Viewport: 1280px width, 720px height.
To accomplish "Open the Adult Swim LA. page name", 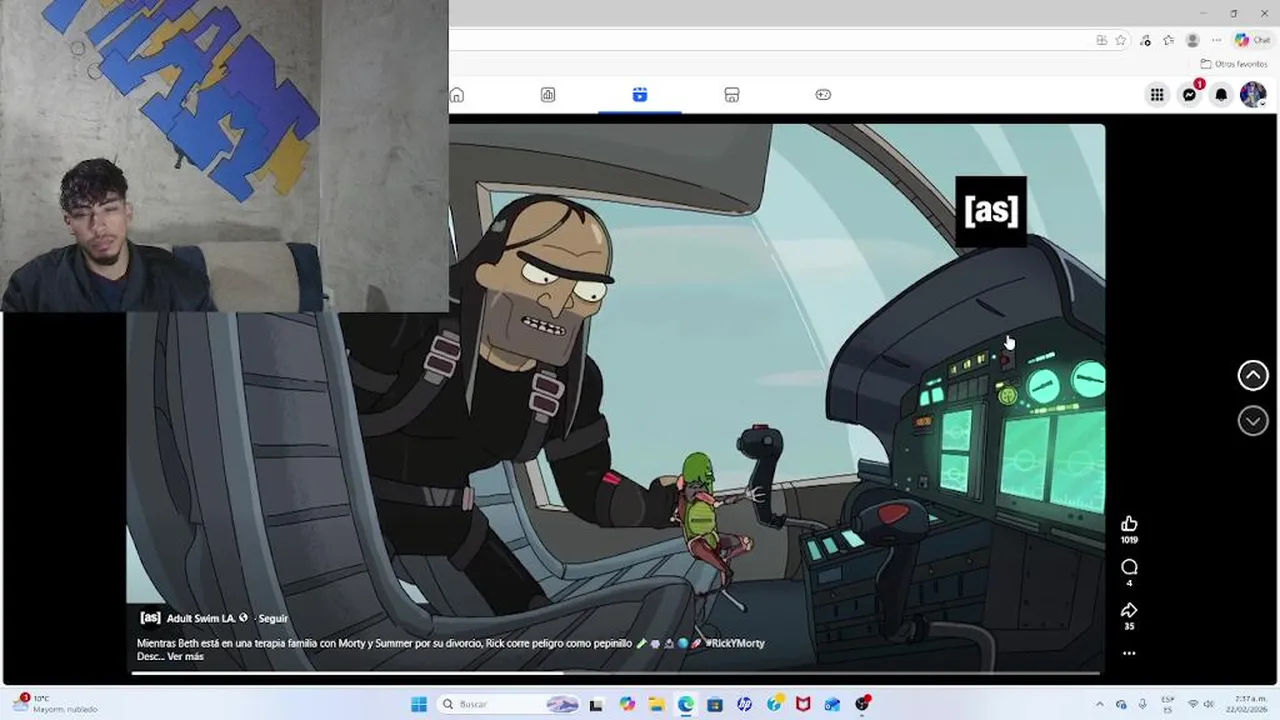I will (x=201, y=619).
